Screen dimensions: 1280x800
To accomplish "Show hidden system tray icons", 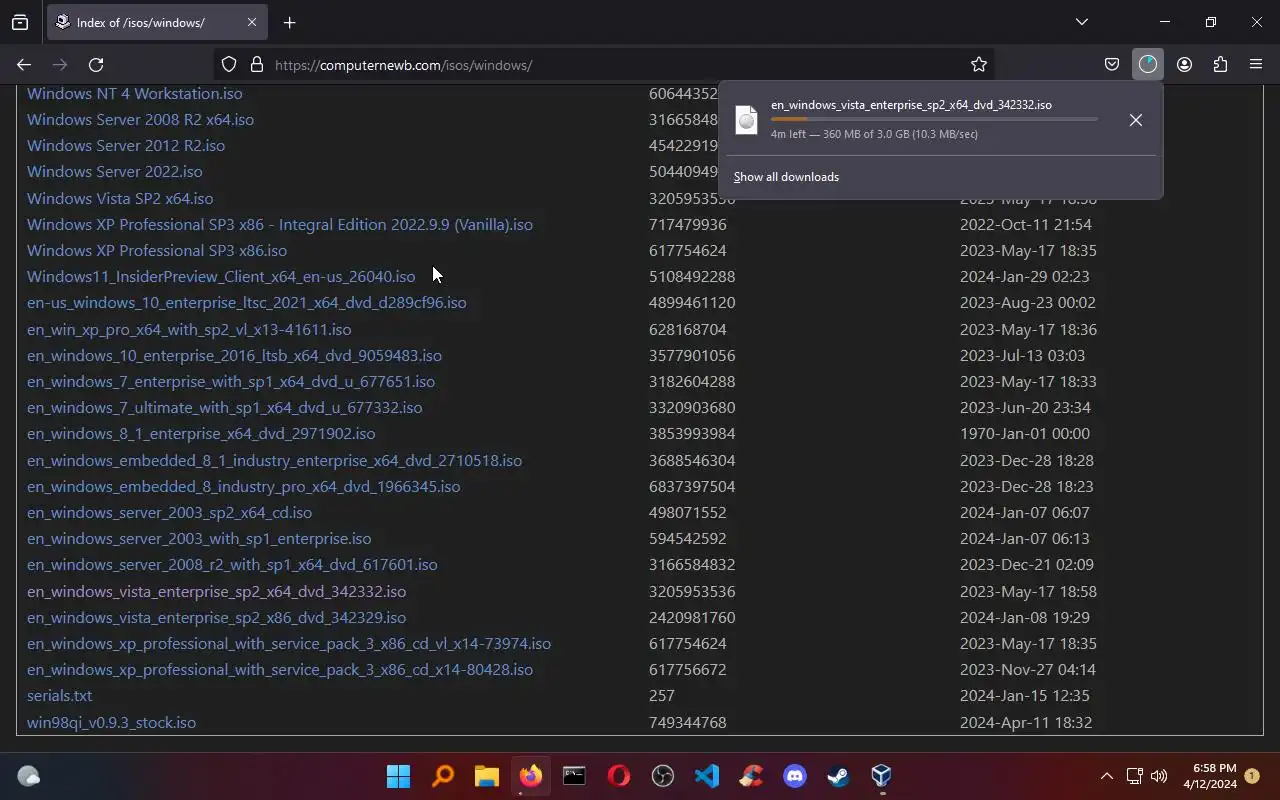I will coord(1106,776).
